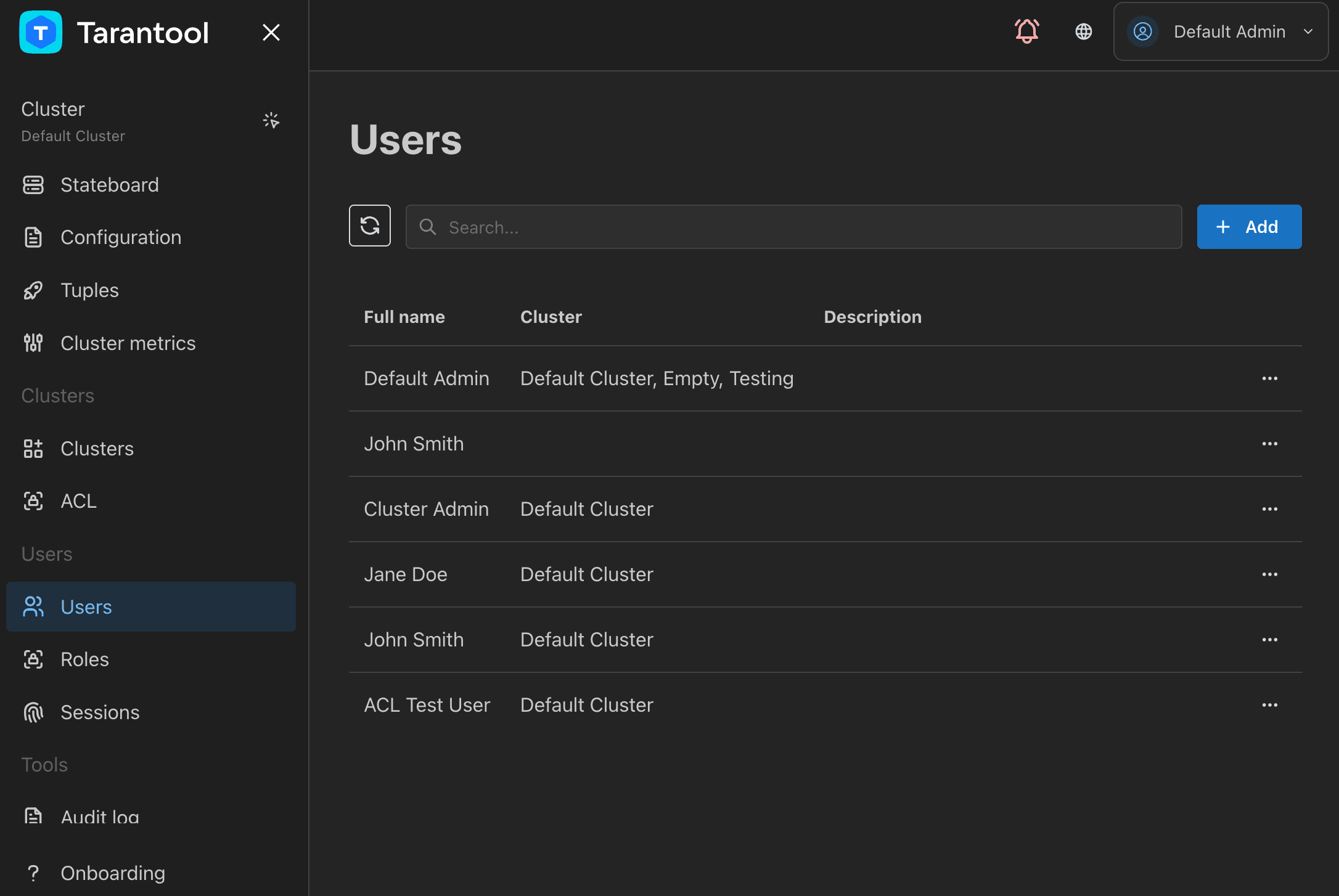Screen dimensions: 1339x896
Task: Click ACL Test User's Default Cluster cell
Action: 587,705
